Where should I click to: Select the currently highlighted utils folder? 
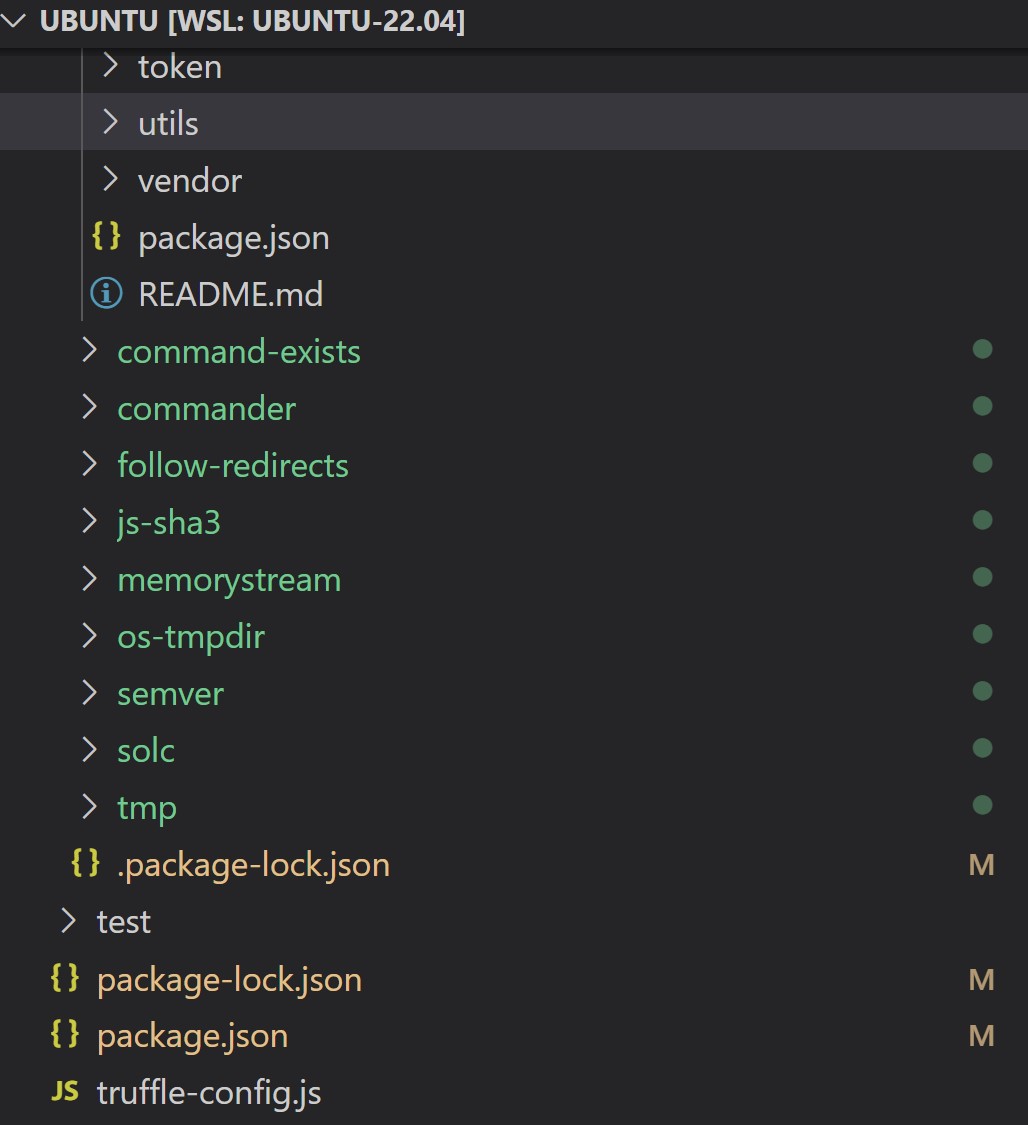pos(167,122)
